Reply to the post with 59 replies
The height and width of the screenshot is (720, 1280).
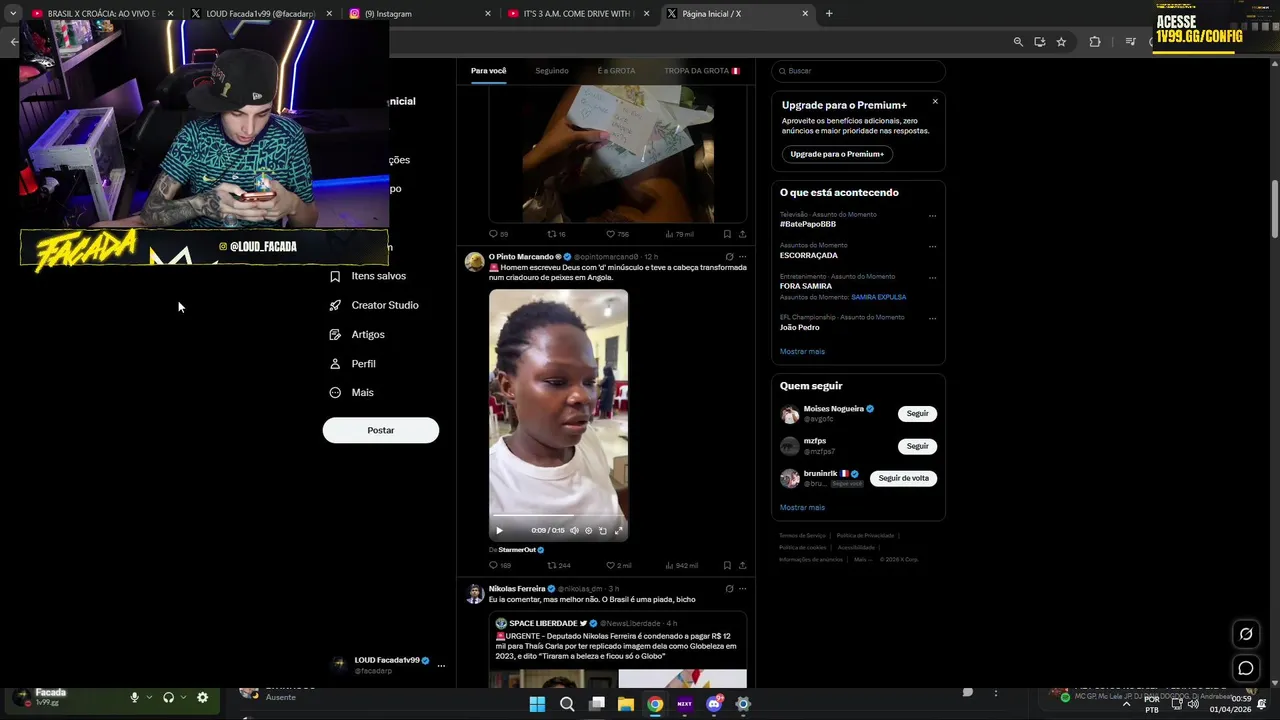(x=493, y=234)
